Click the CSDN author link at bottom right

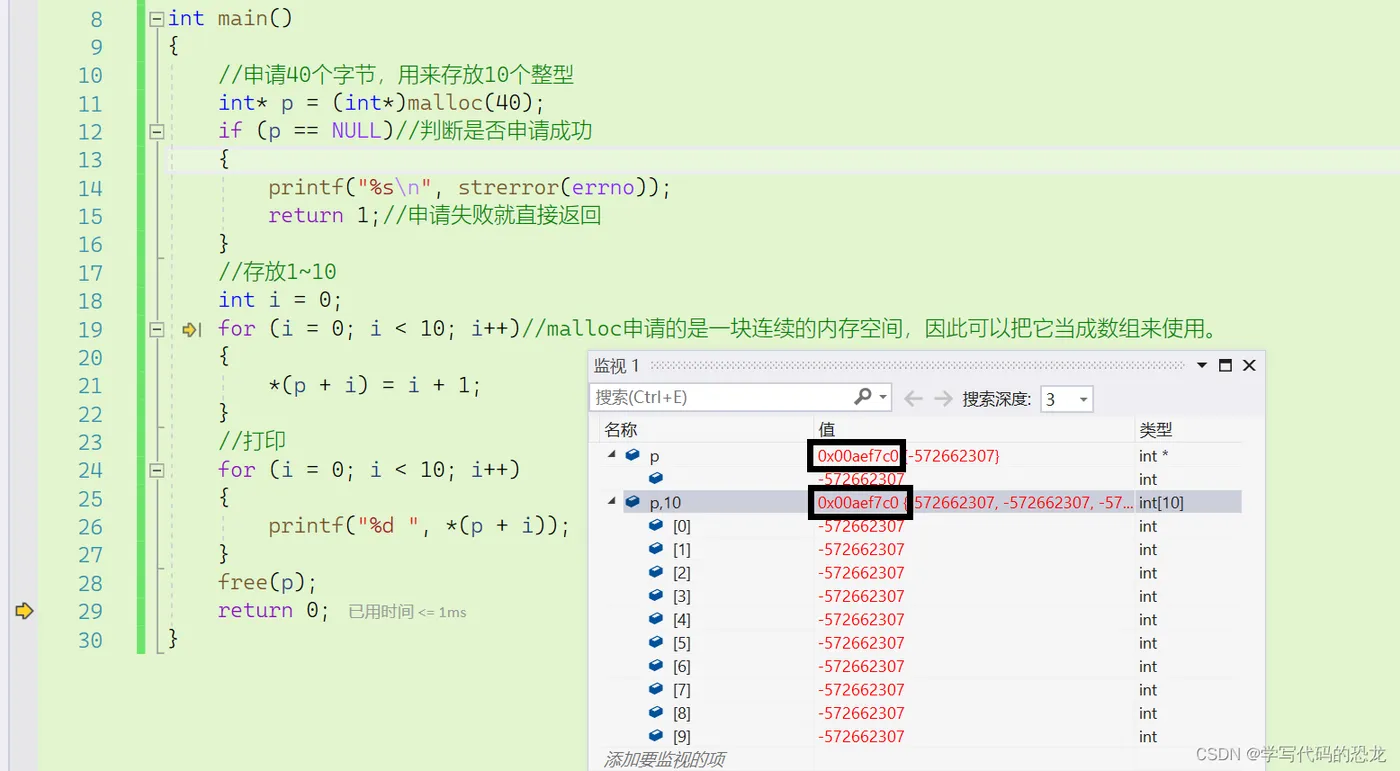click(1292, 755)
